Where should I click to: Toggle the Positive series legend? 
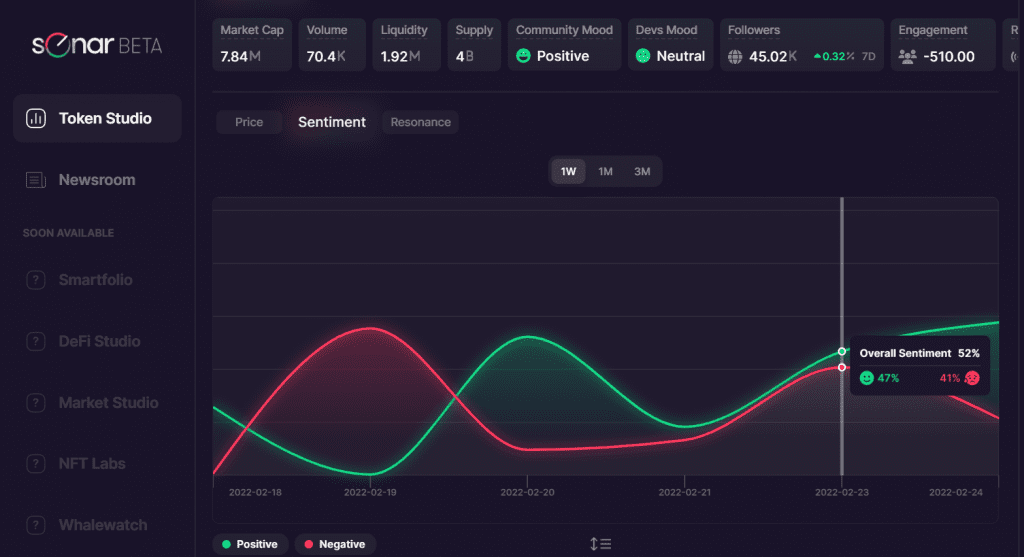pyautogui.click(x=251, y=544)
